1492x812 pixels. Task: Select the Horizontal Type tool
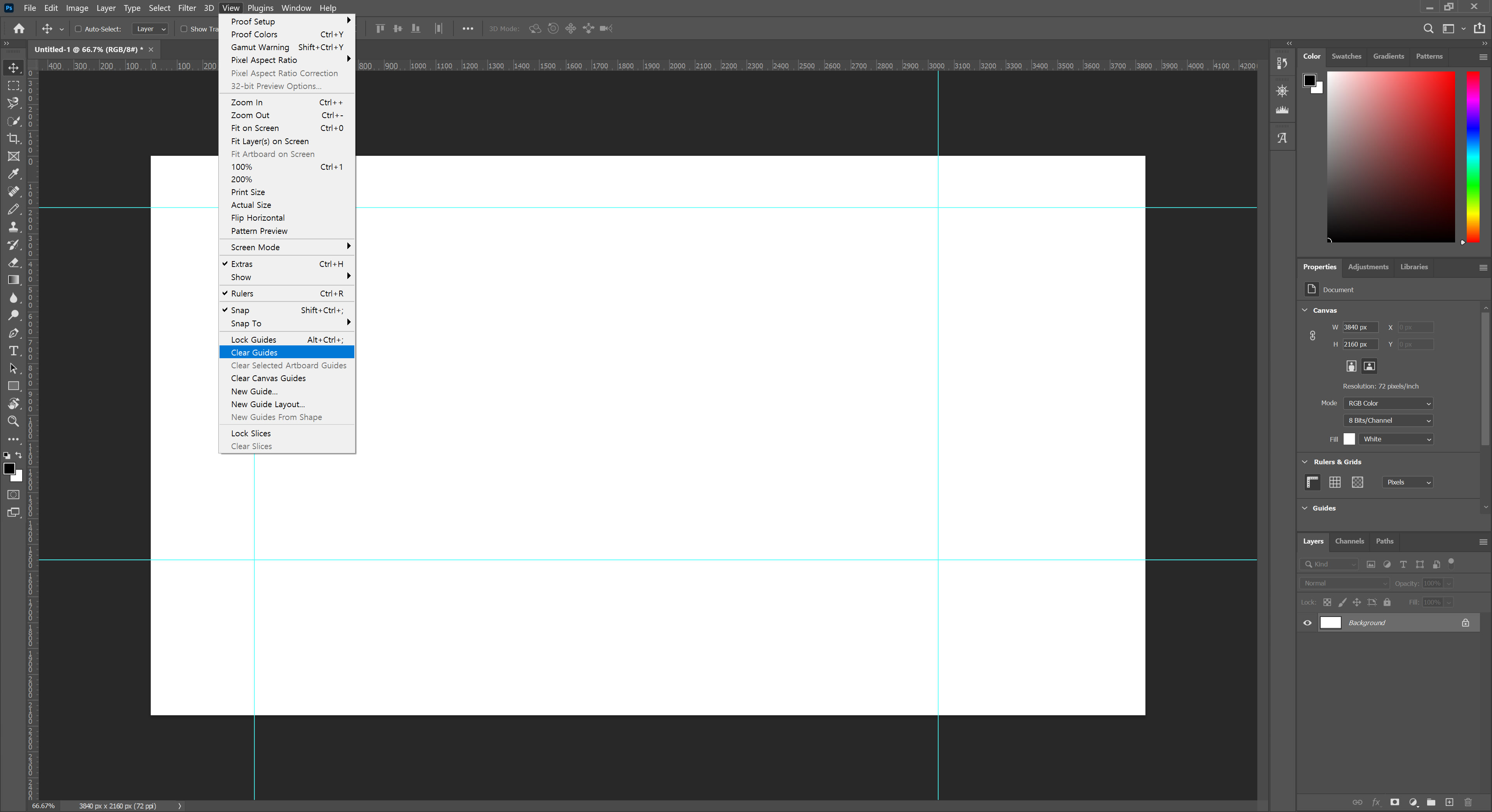(x=13, y=350)
